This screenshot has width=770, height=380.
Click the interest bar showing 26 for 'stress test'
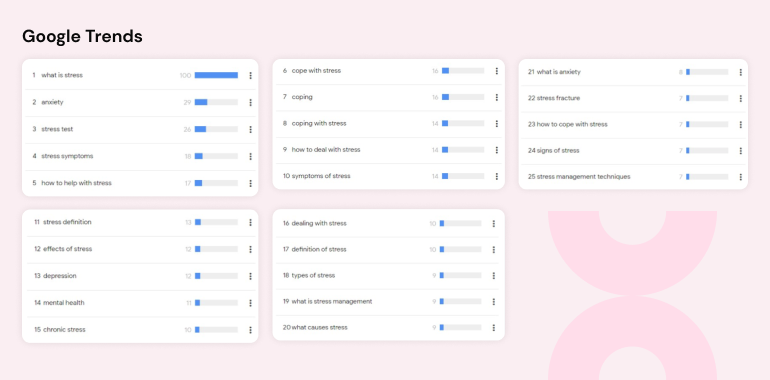(x=216, y=129)
